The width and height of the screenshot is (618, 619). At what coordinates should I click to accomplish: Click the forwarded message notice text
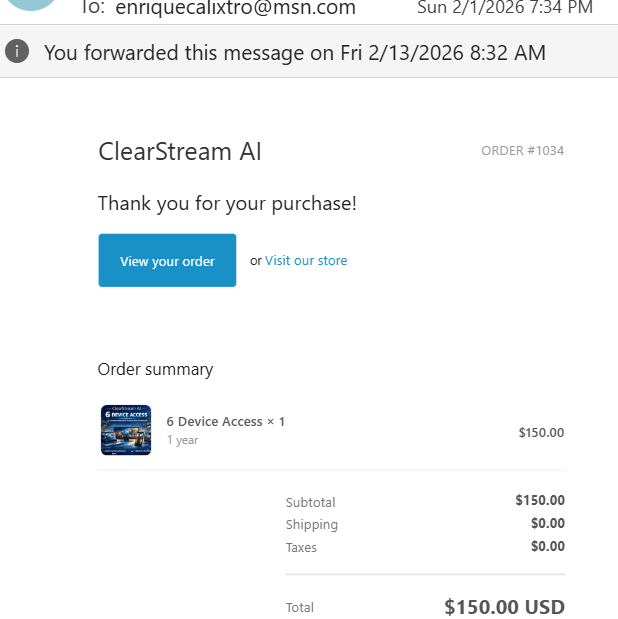point(295,52)
